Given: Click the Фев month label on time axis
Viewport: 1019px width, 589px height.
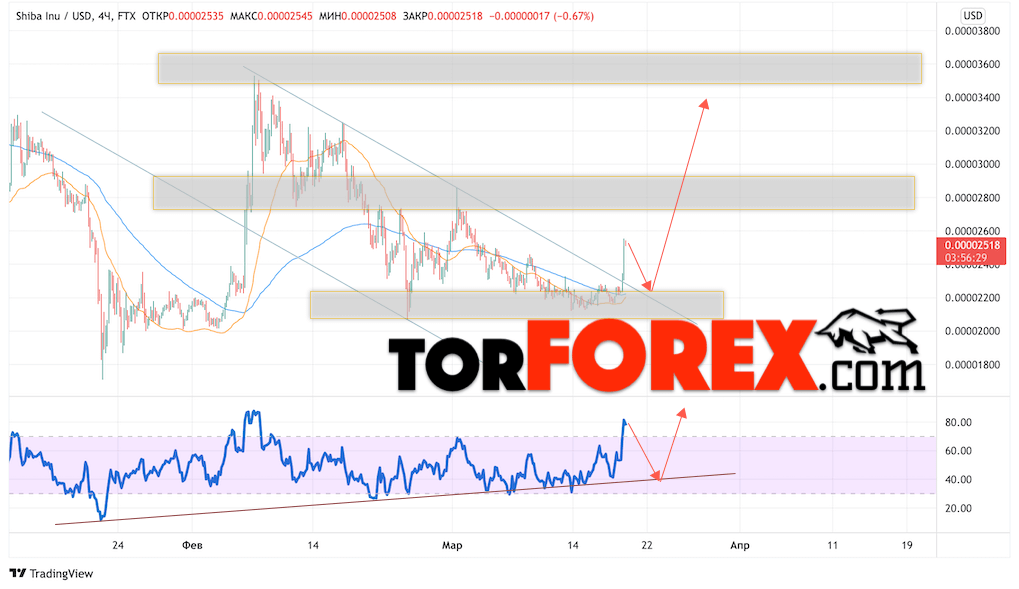Looking at the screenshot, I should [192, 545].
